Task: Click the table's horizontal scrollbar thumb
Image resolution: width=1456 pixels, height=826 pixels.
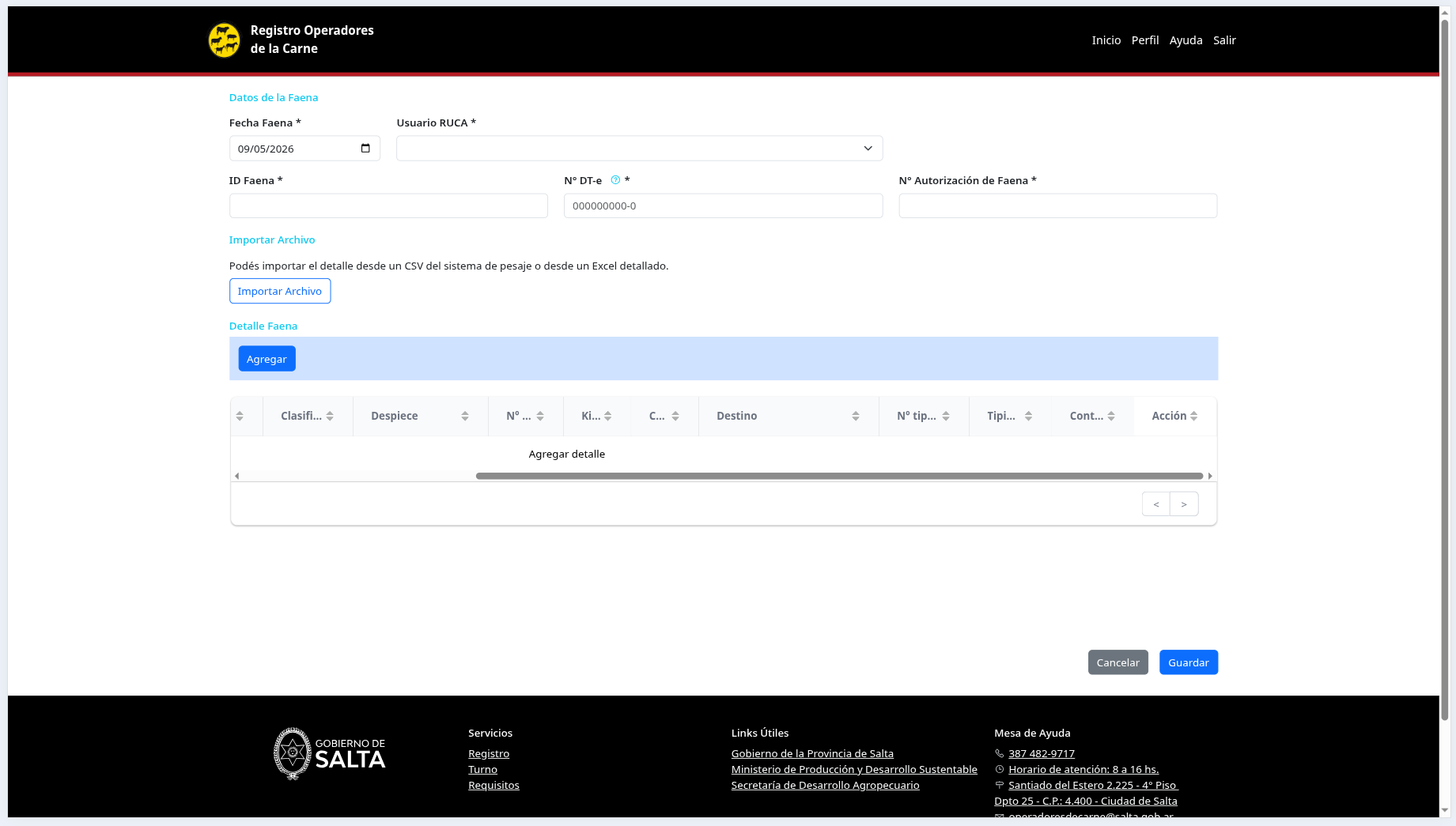Action: [839, 476]
